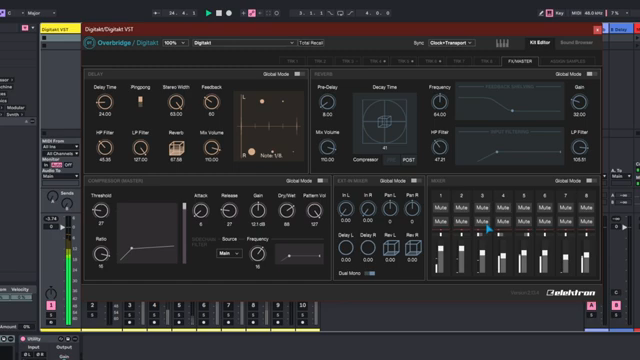
Task: Click the Delay Feedback knob
Action: click(x=211, y=102)
